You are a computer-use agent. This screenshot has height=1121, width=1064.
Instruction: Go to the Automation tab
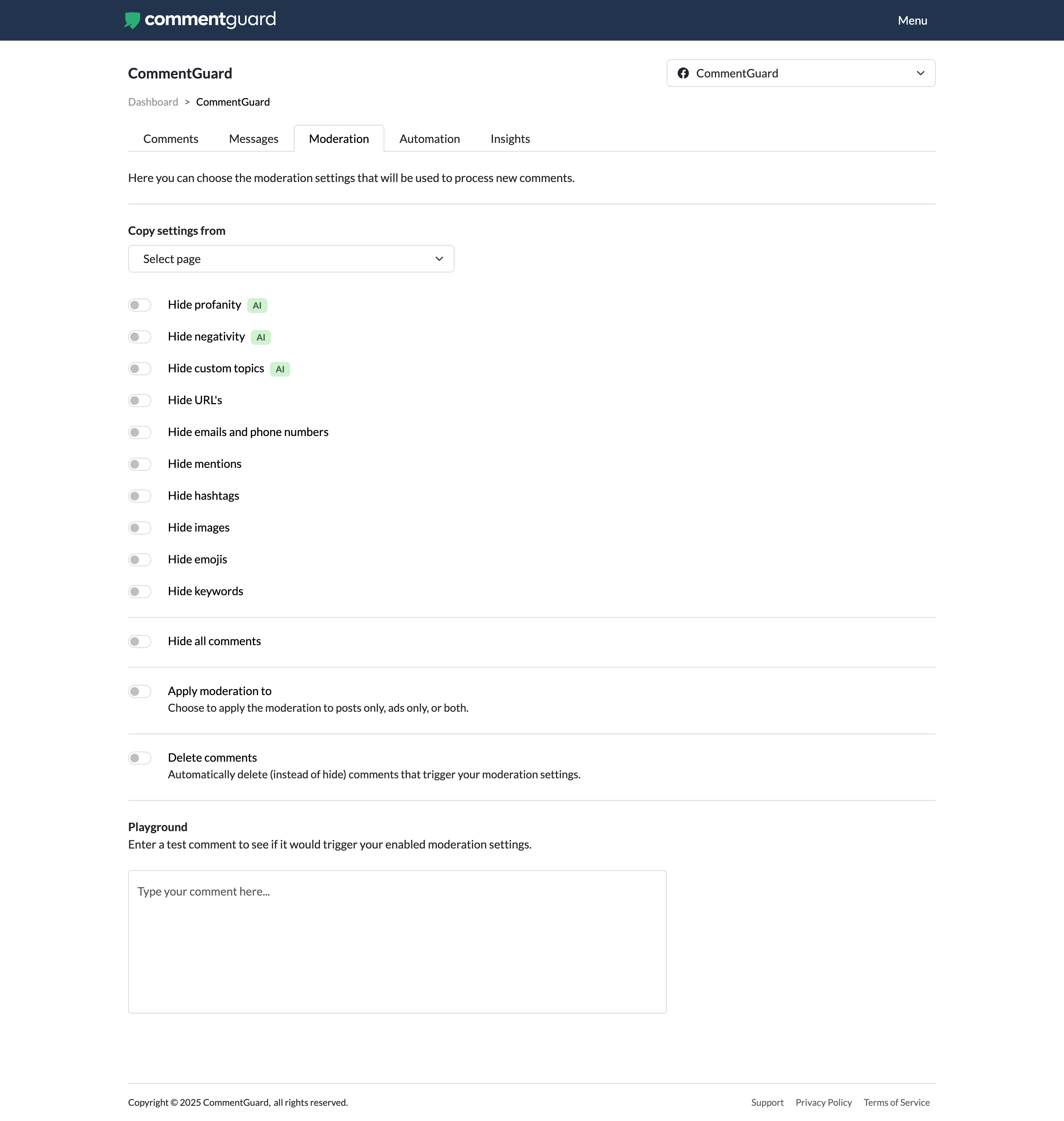click(x=429, y=139)
